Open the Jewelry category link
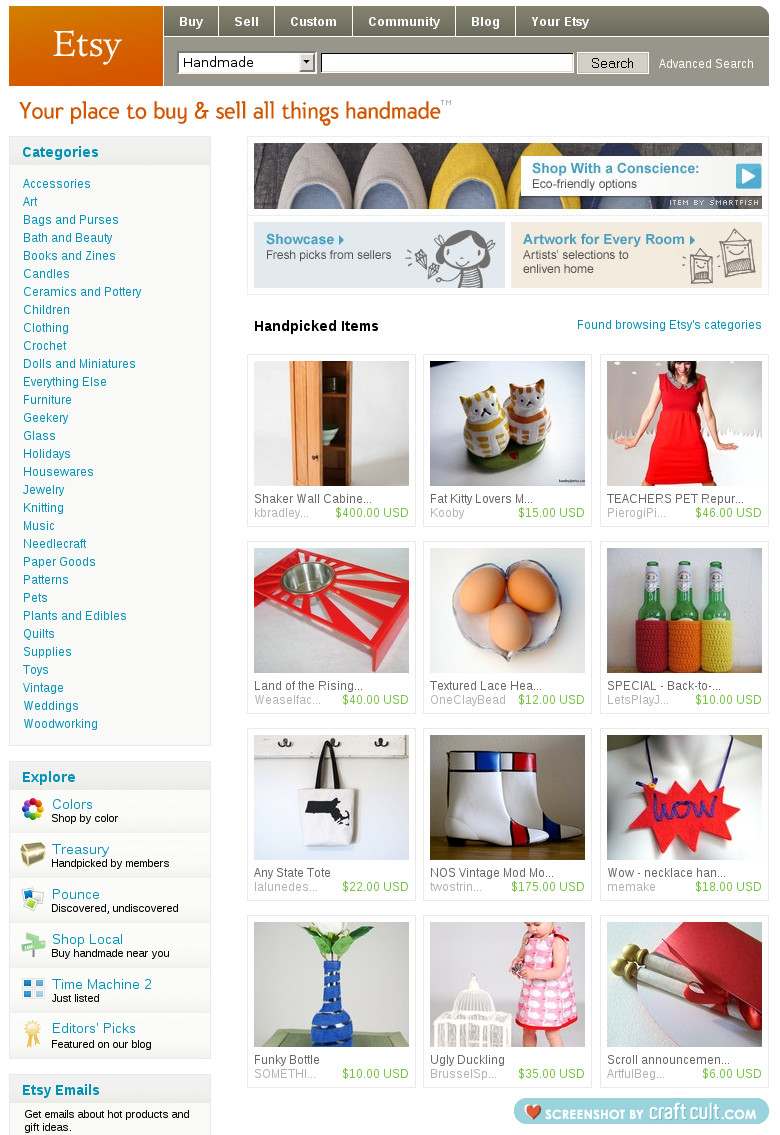This screenshot has height=1135, width=780. pos(43,490)
